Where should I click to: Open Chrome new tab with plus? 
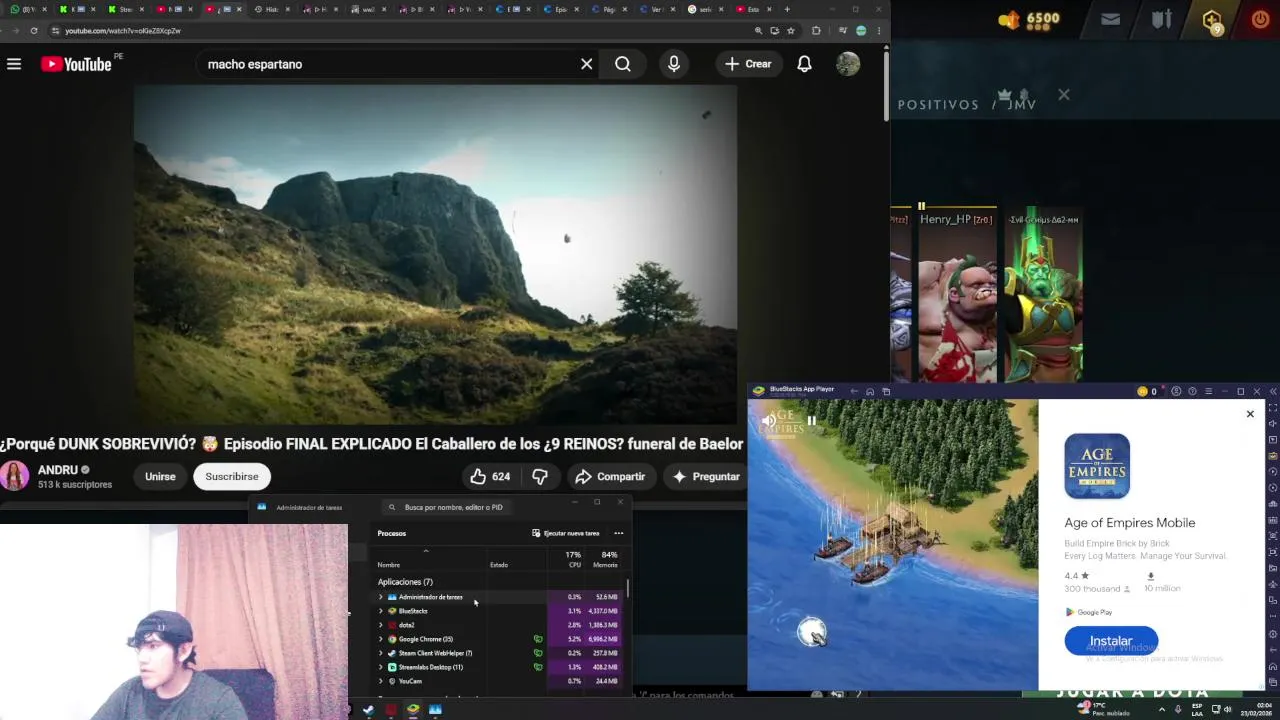(787, 9)
